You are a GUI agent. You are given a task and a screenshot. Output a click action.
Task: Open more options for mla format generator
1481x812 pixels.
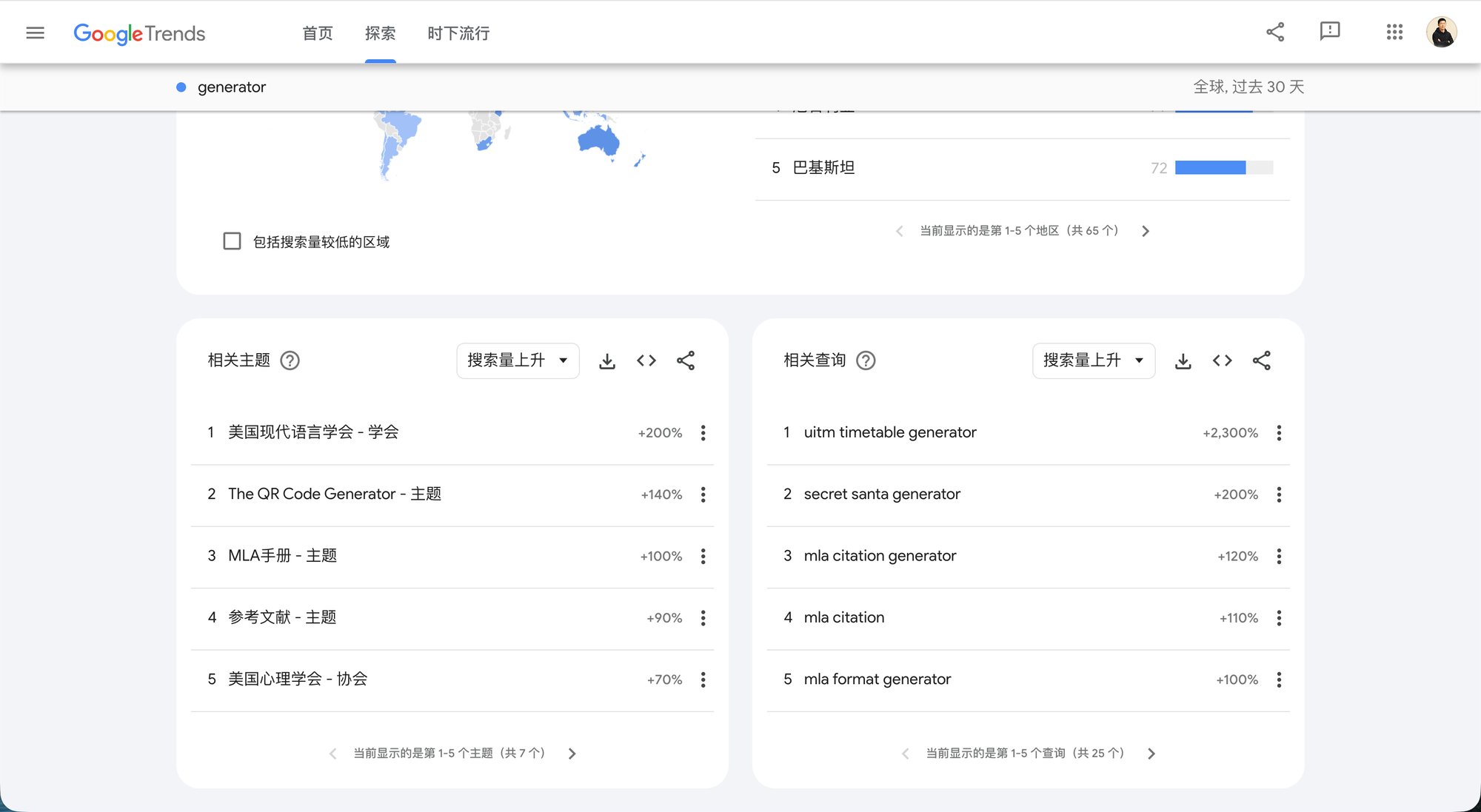[x=1279, y=680]
